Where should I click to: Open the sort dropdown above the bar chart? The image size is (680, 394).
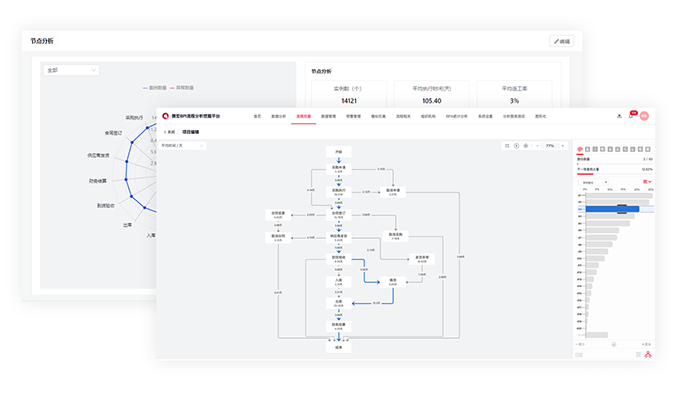(593, 182)
